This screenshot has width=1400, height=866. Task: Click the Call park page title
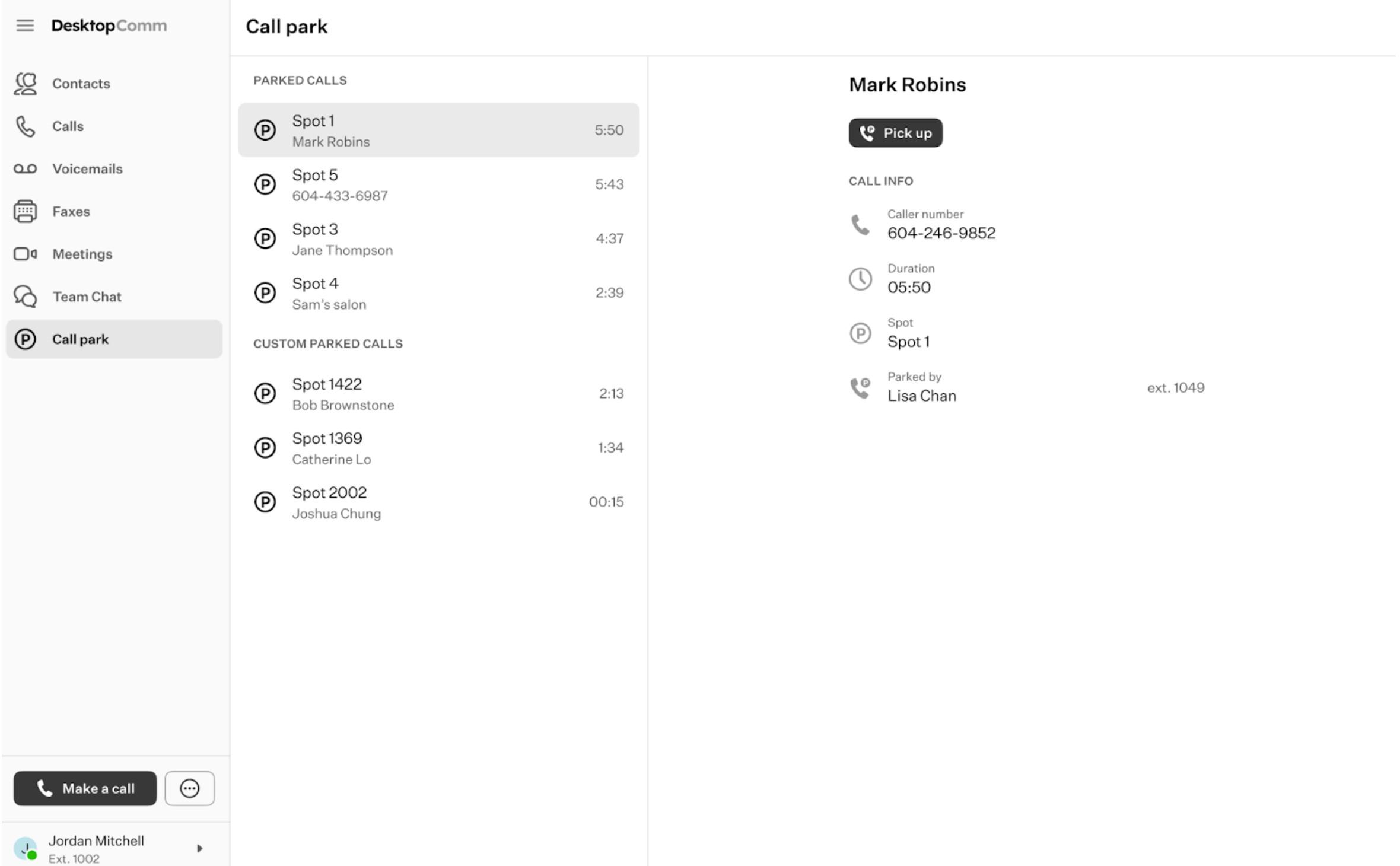coord(287,27)
